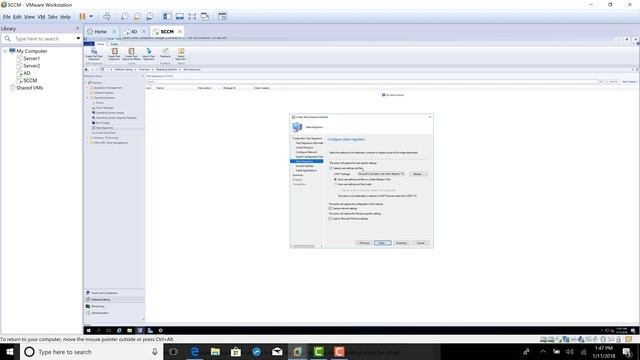Click the SCCM console back navigation arrow
Viewport: 640px width, 360px height.
[87, 69]
